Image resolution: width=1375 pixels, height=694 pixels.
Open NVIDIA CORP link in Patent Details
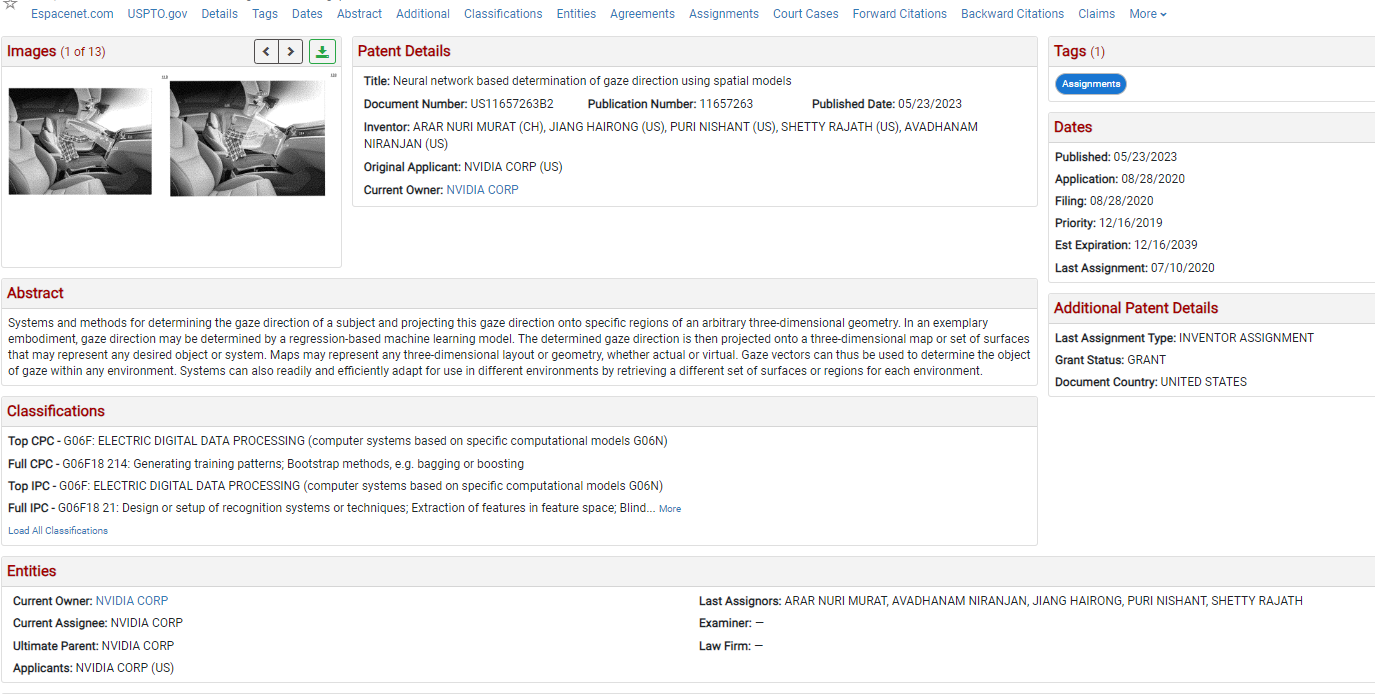[482, 190]
